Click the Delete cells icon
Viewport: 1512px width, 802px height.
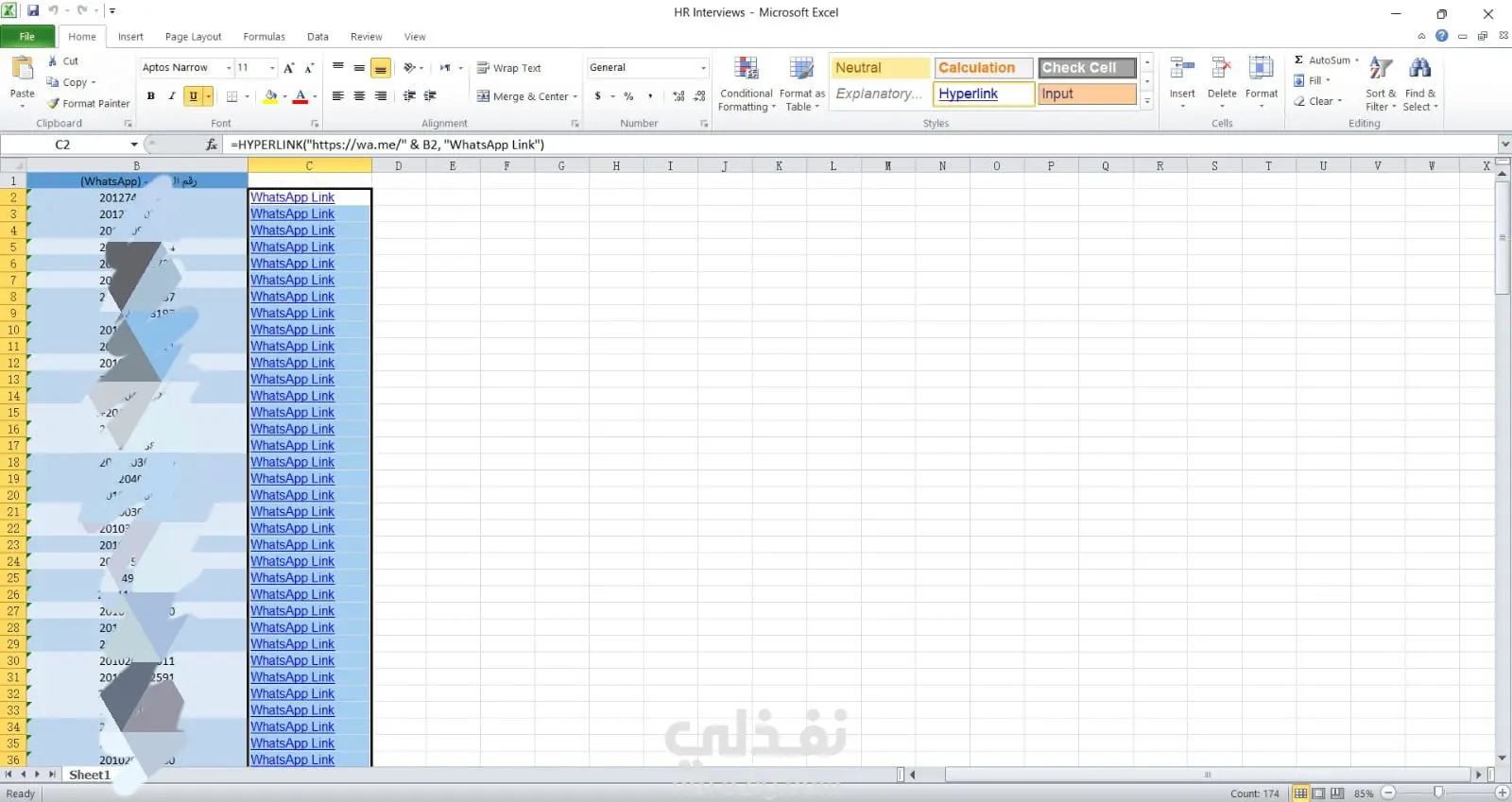pos(1221,68)
